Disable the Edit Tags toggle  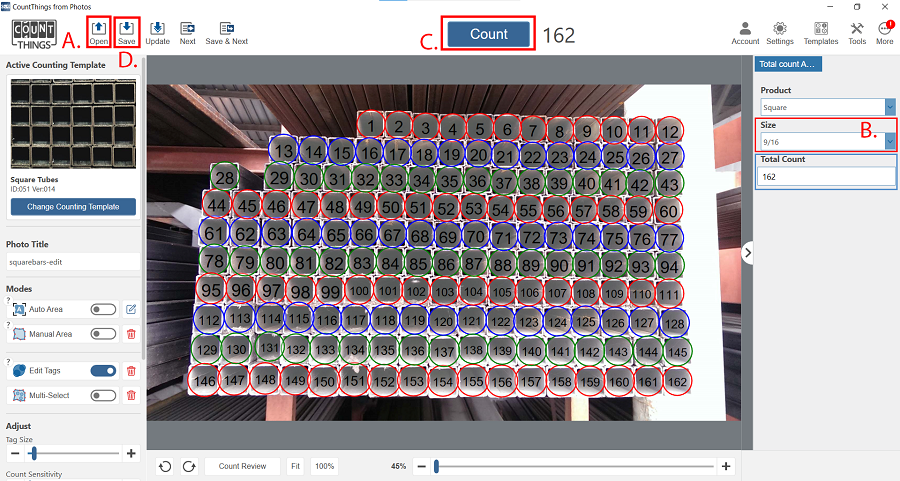click(103, 371)
